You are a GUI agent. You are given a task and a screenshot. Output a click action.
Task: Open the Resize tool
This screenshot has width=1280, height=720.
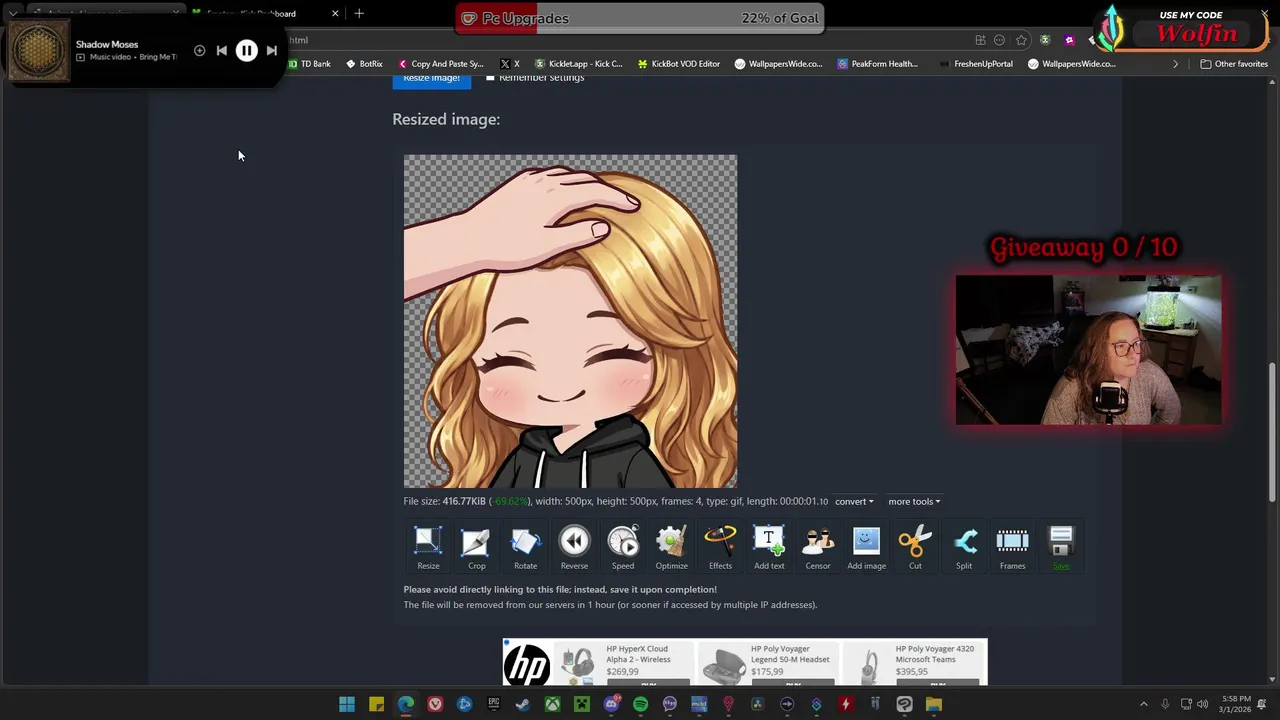428,548
